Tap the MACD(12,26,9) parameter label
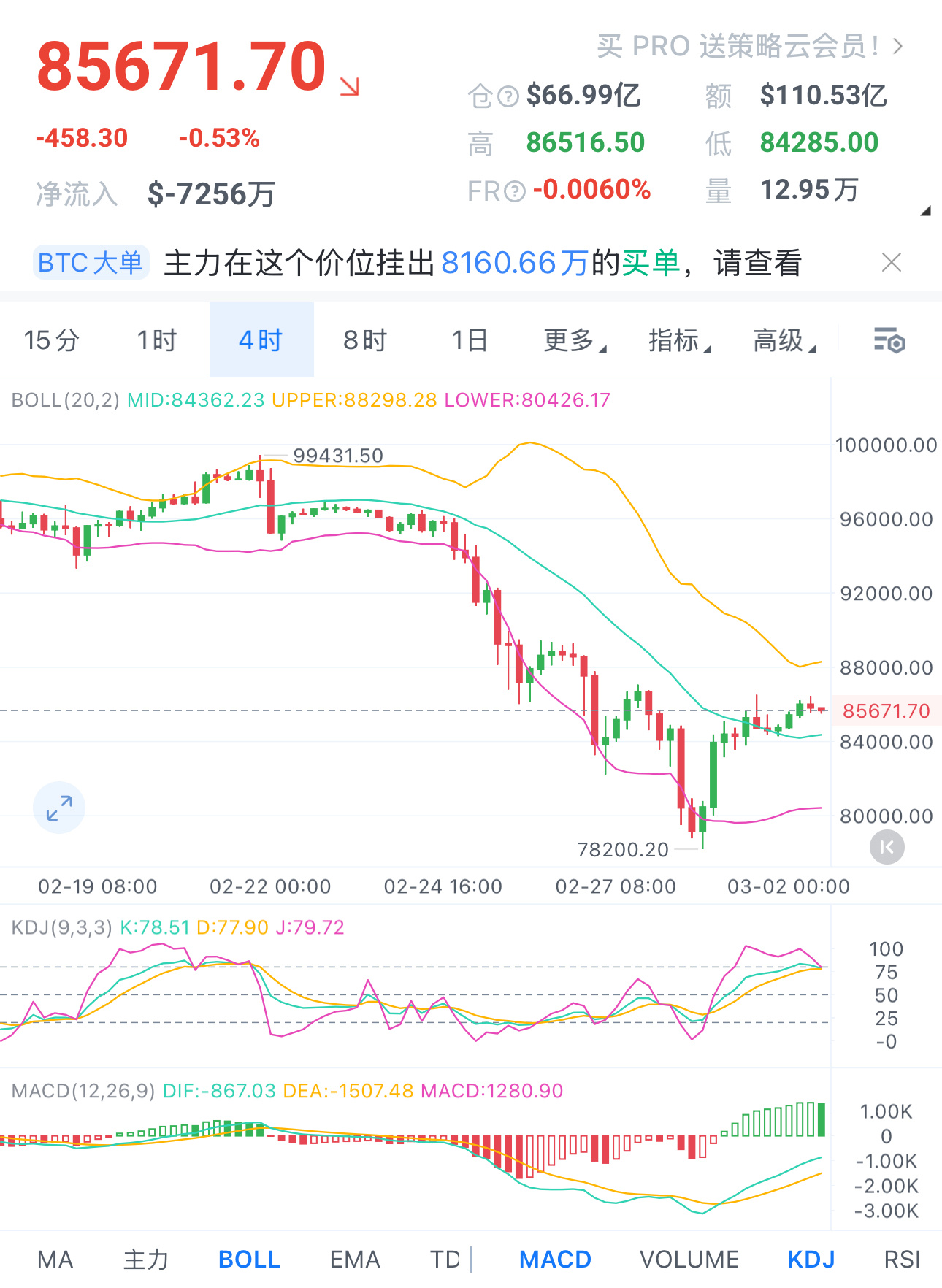942x1288 pixels. 83,1091
